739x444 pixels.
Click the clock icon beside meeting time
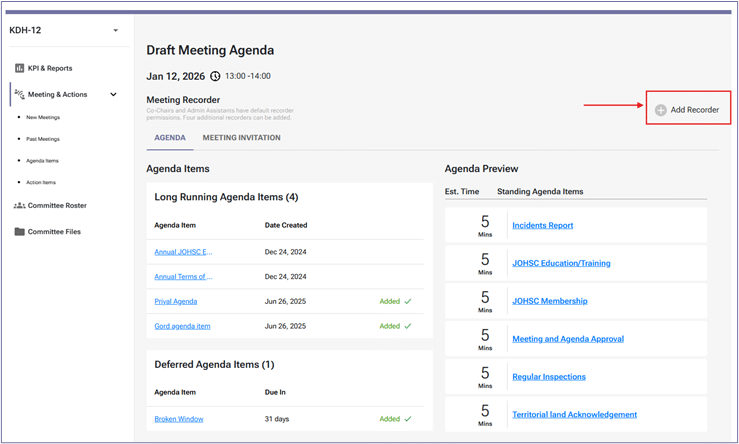coord(215,76)
